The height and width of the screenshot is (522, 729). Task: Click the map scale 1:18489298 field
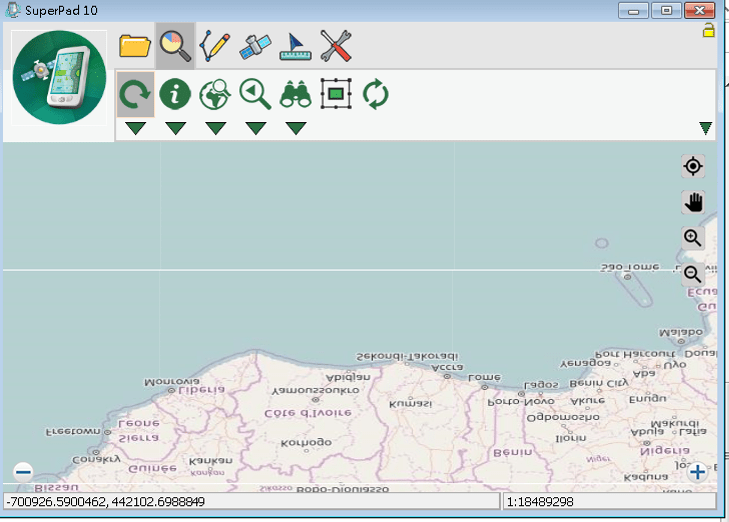610,502
